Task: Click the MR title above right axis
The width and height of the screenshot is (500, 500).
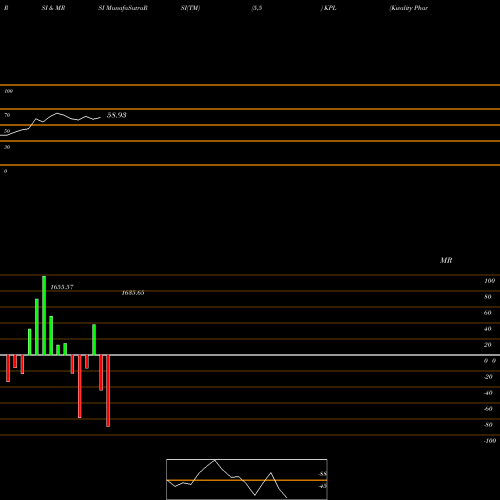Action: tap(446, 260)
